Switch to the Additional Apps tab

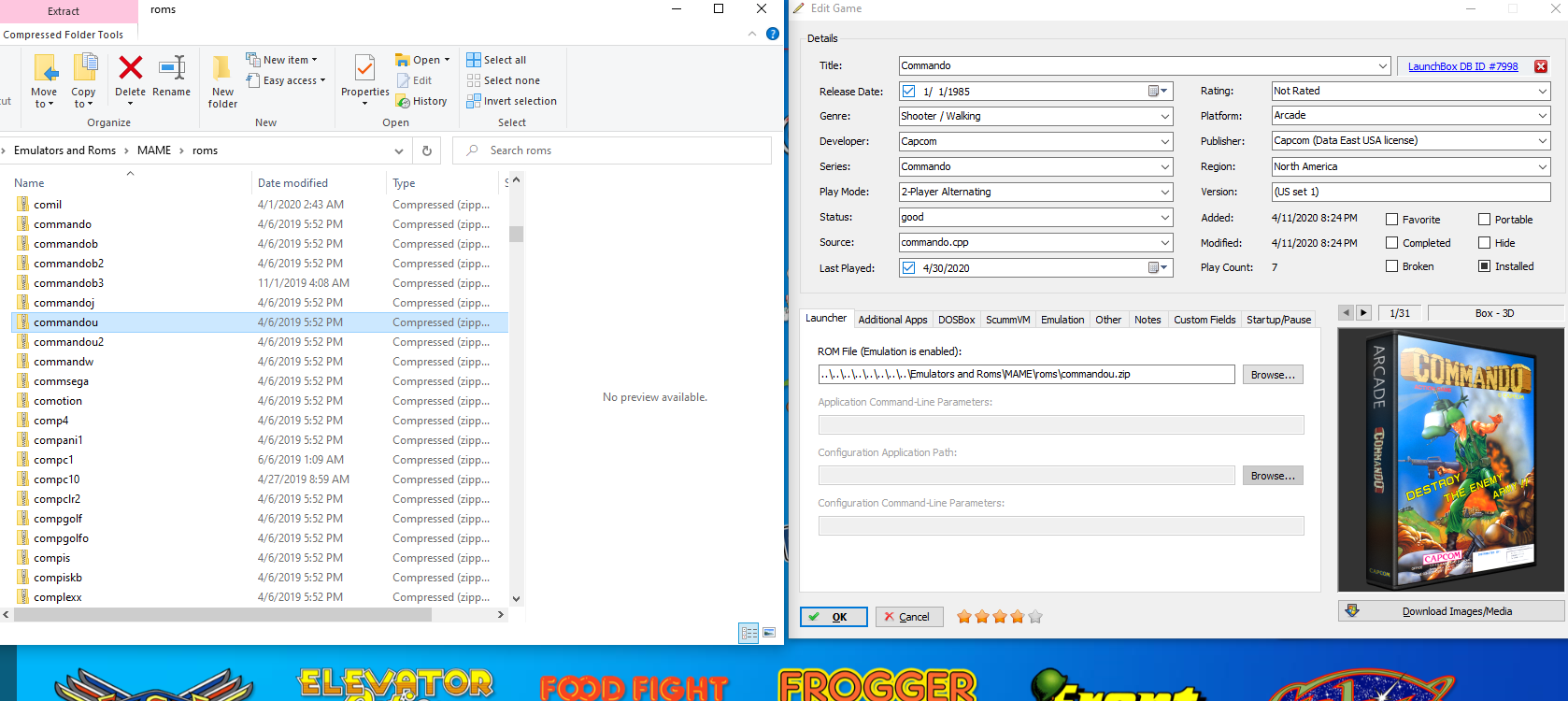pyautogui.click(x=892, y=320)
